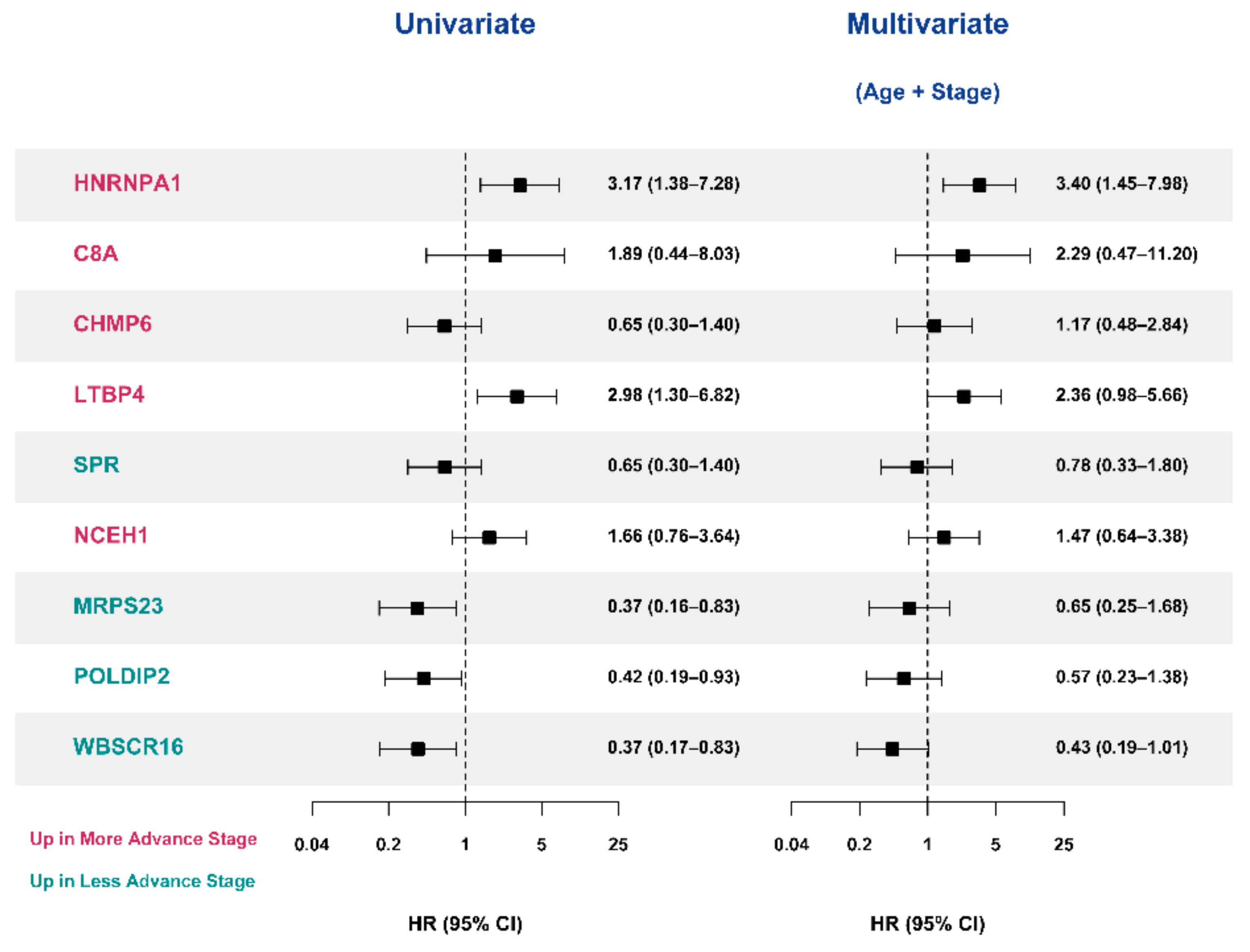Click the value 1.66 (0.76–3.64)
This screenshot has width=1250, height=952.
coord(673,536)
